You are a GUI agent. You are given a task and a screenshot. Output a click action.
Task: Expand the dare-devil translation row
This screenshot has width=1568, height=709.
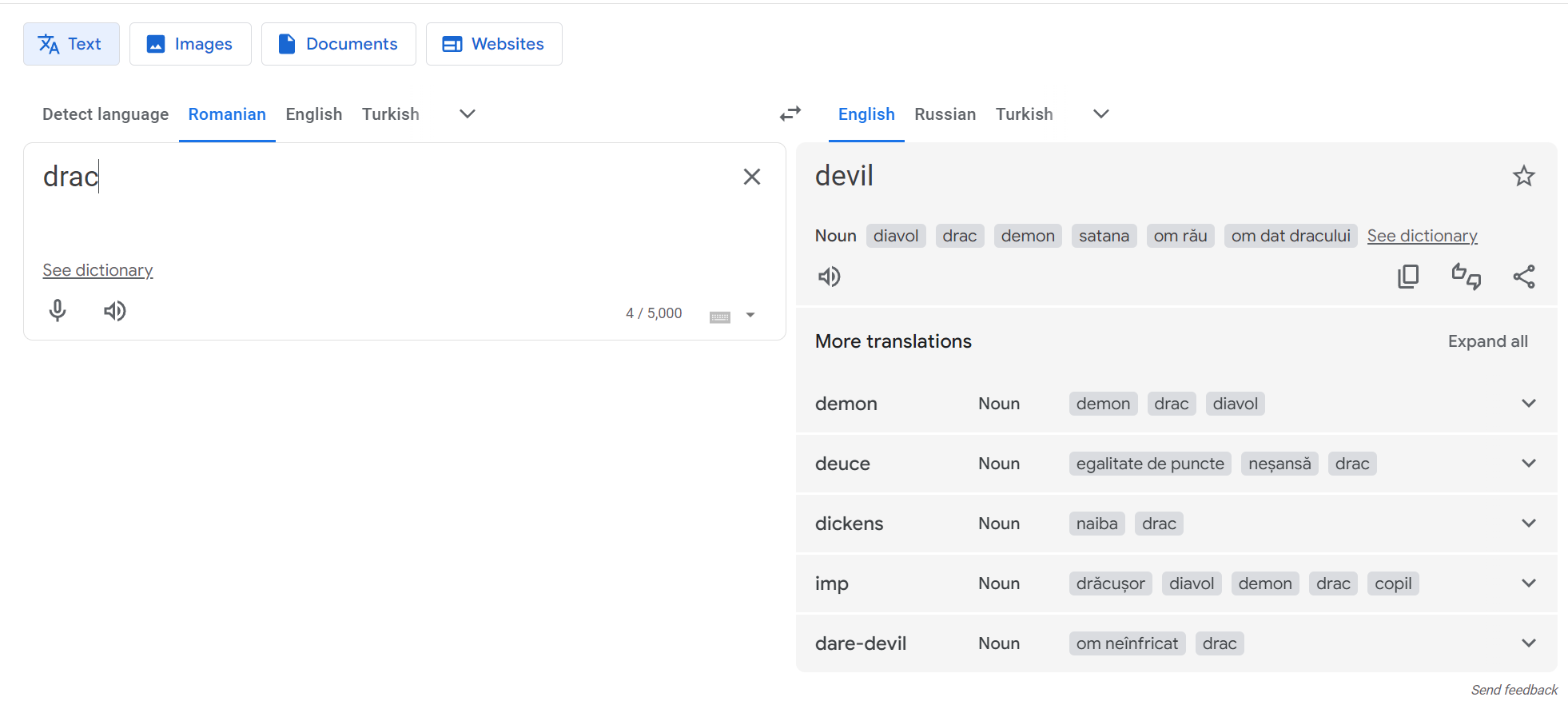click(1528, 643)
